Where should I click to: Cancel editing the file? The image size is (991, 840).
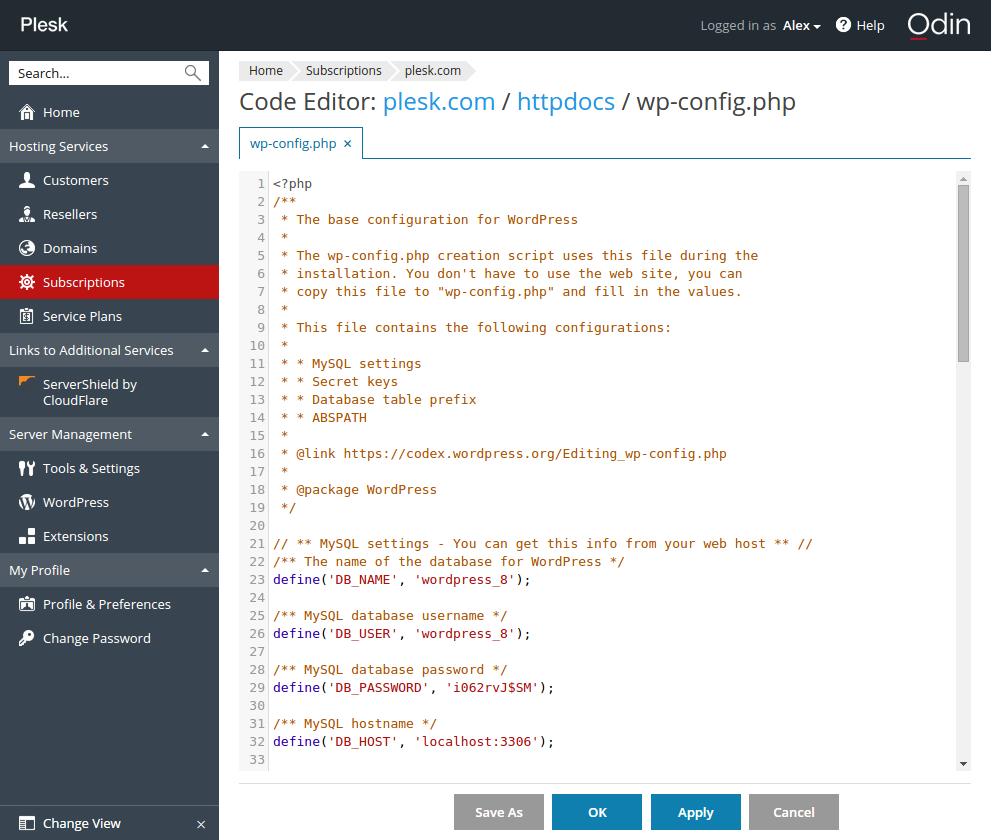(x=794, y=812)
